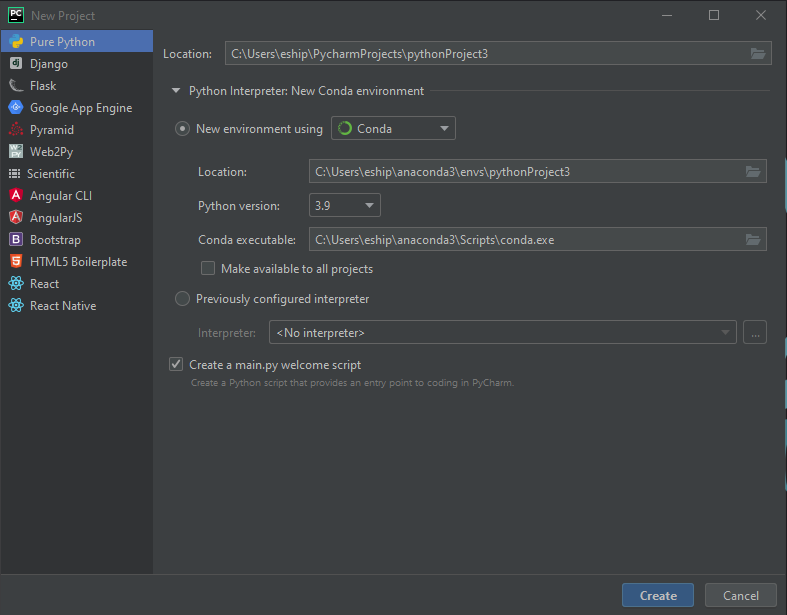Choose Web2Py project type
This screenshot has width=787, height=615.
tap(77, 152)
